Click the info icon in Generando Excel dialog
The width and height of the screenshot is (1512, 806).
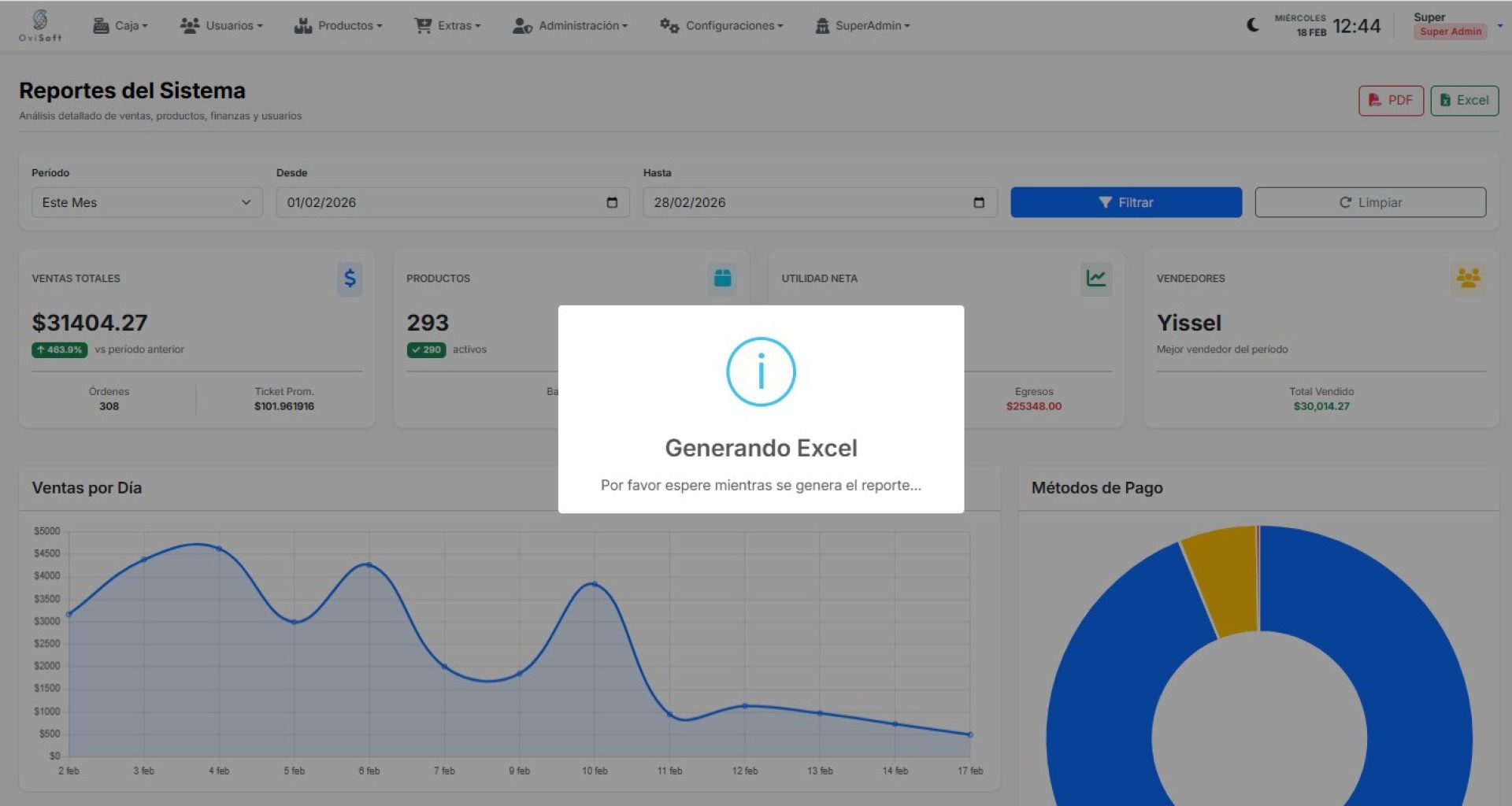pos(761,372)
